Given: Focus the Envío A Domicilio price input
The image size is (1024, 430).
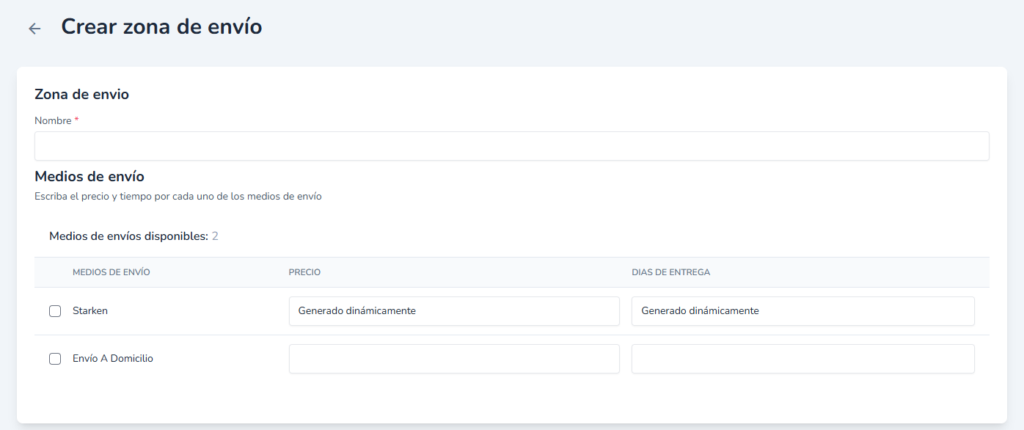Looking at the screenshot, I should click(x=454, y=359).
